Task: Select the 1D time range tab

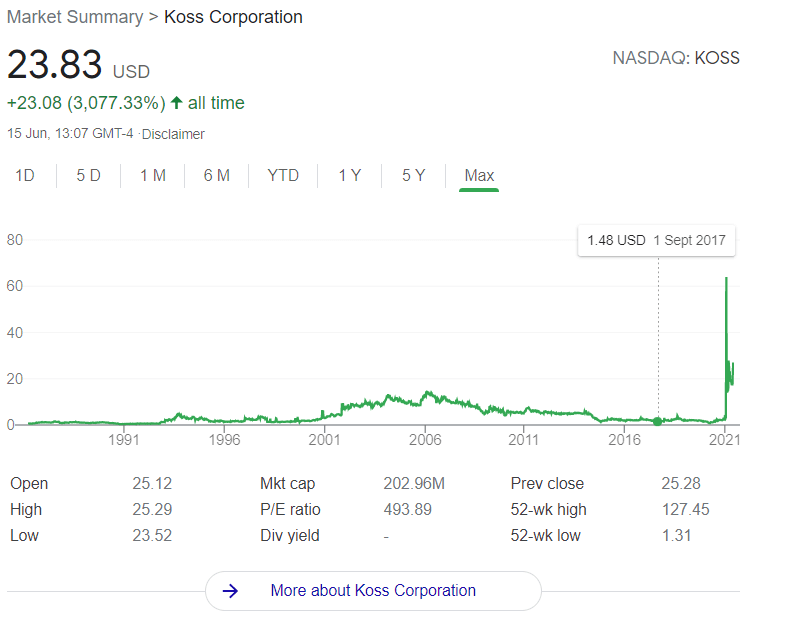Action: point(25,175)
